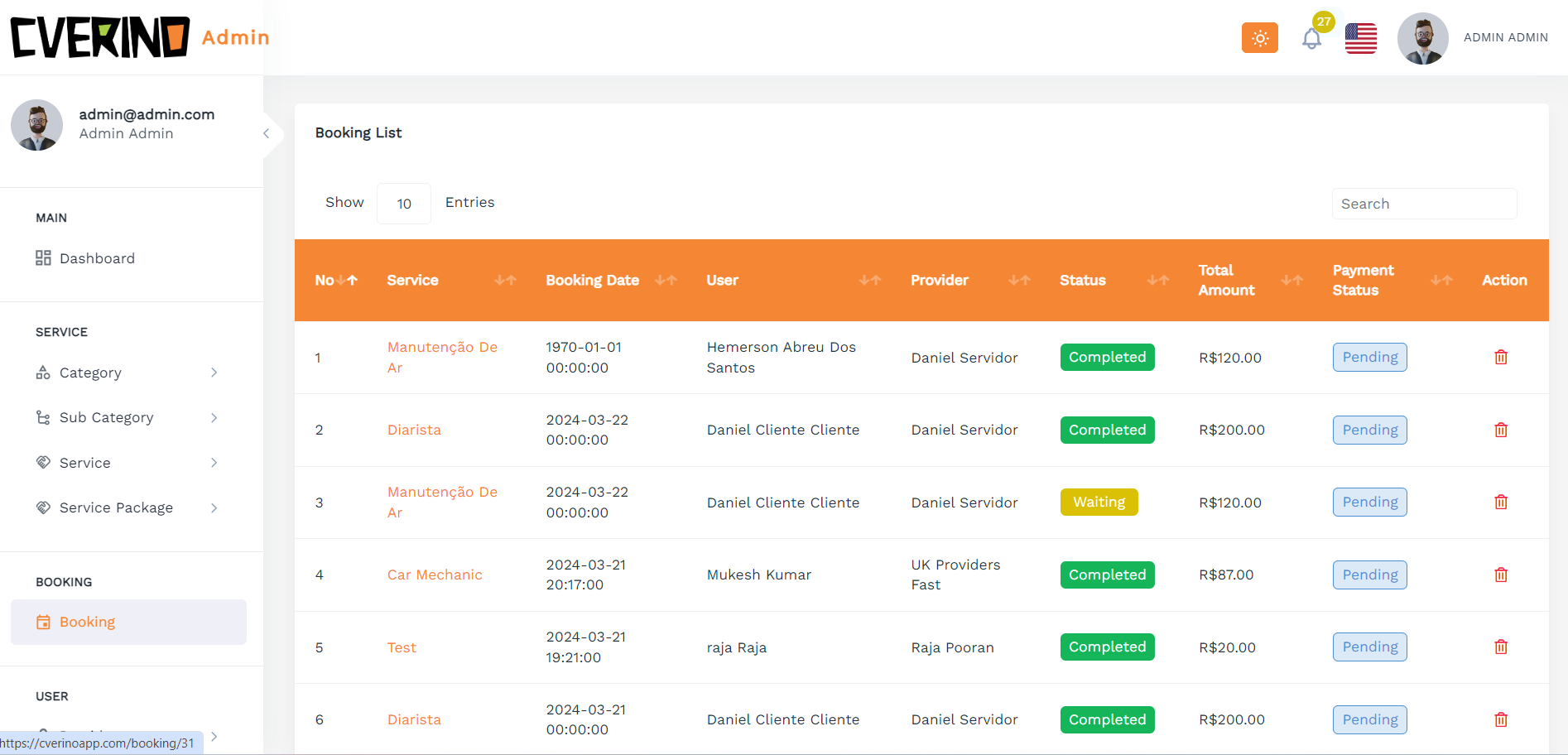Open the Booking menu item
The width and height of the screenshot is (1568, 755).
[x=87, y=623]
